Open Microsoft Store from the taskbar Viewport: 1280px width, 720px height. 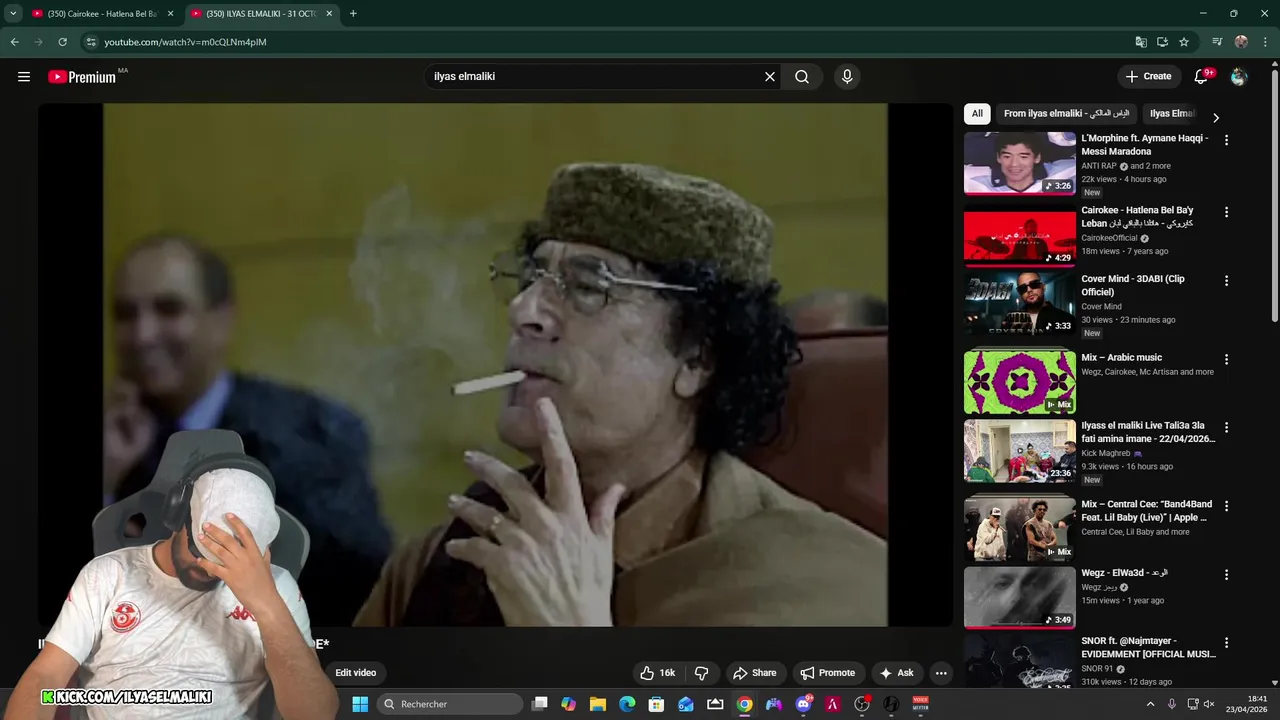click(656, 704)
